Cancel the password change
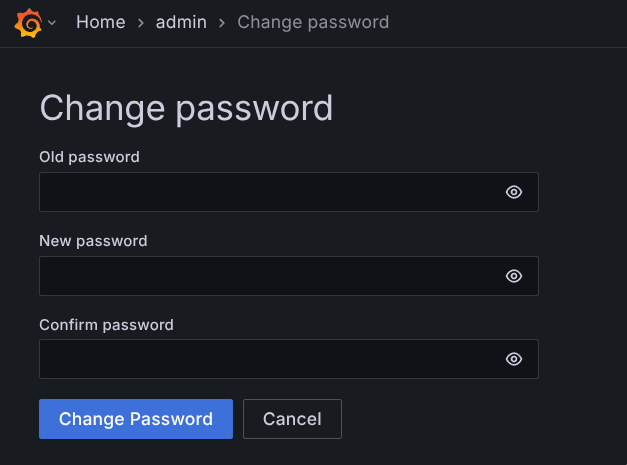Image resolution: width=627 pixels, height=465 pixels. click(292, 419)
